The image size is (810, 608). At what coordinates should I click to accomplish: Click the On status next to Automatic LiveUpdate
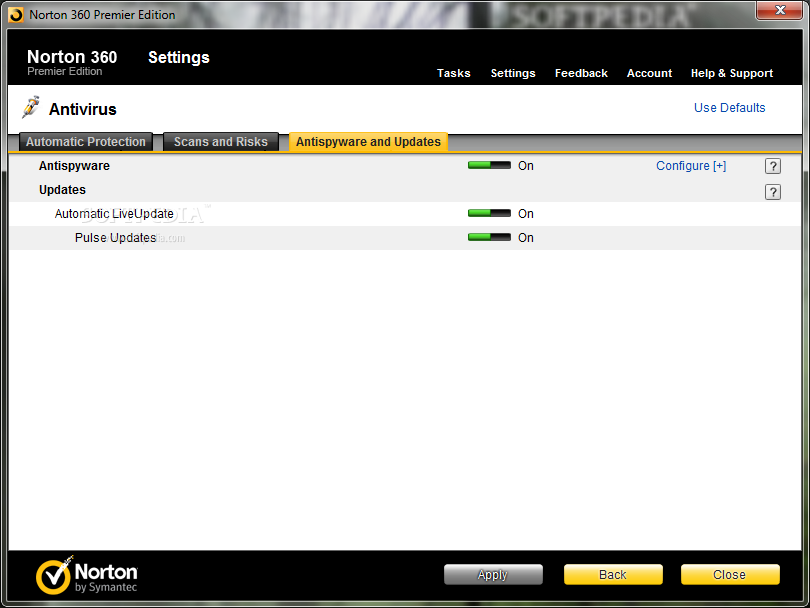tap(526, 214)
